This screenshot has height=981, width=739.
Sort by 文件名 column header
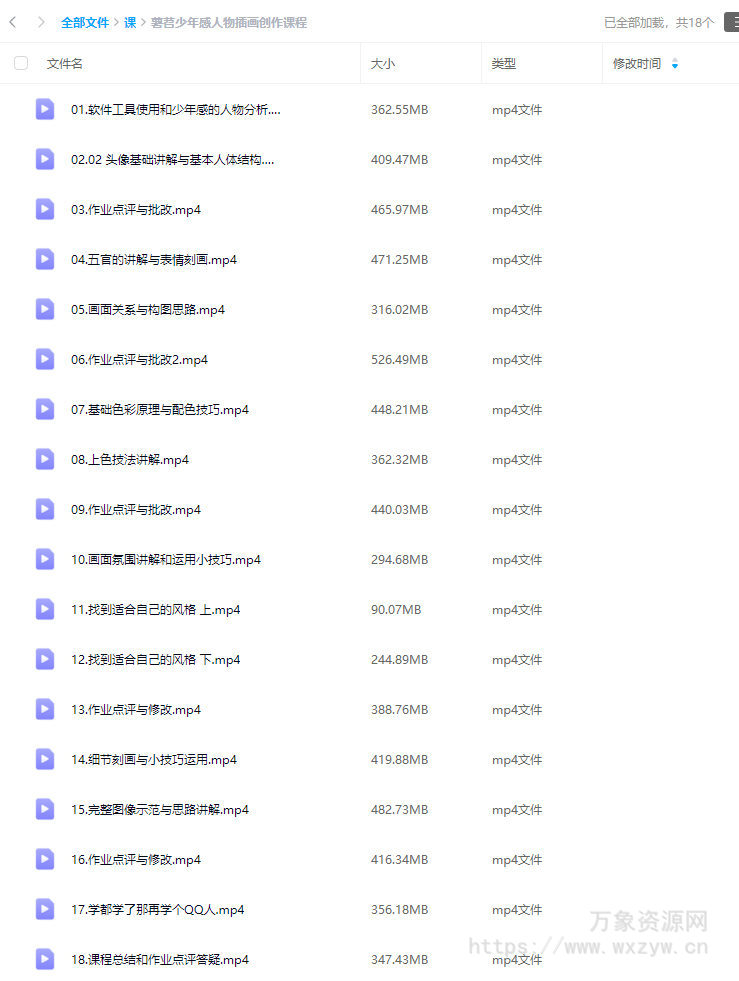pyautogui.click(x=64, y=64)
